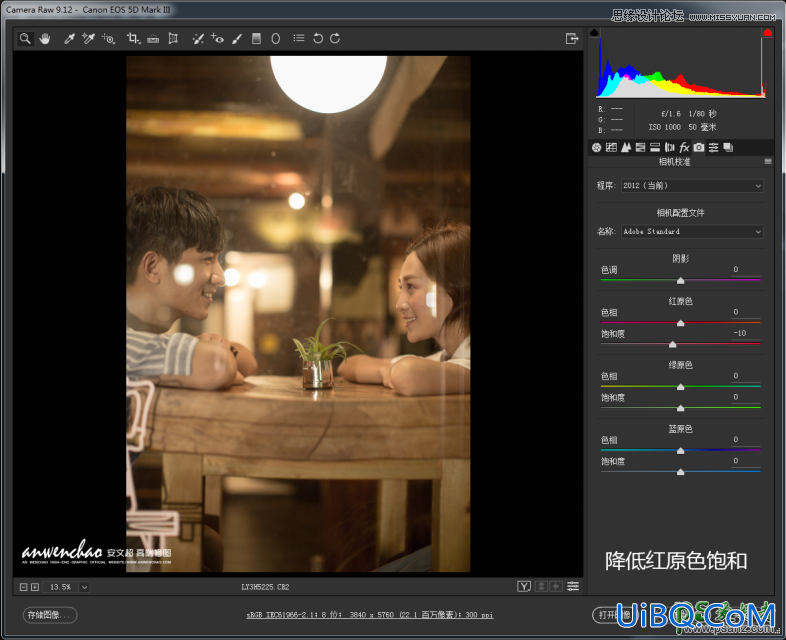This screenshot has height=640, width=786.
Task: Open the 相机校准 panel flyout menu
Action: click(x=767, y=161)
